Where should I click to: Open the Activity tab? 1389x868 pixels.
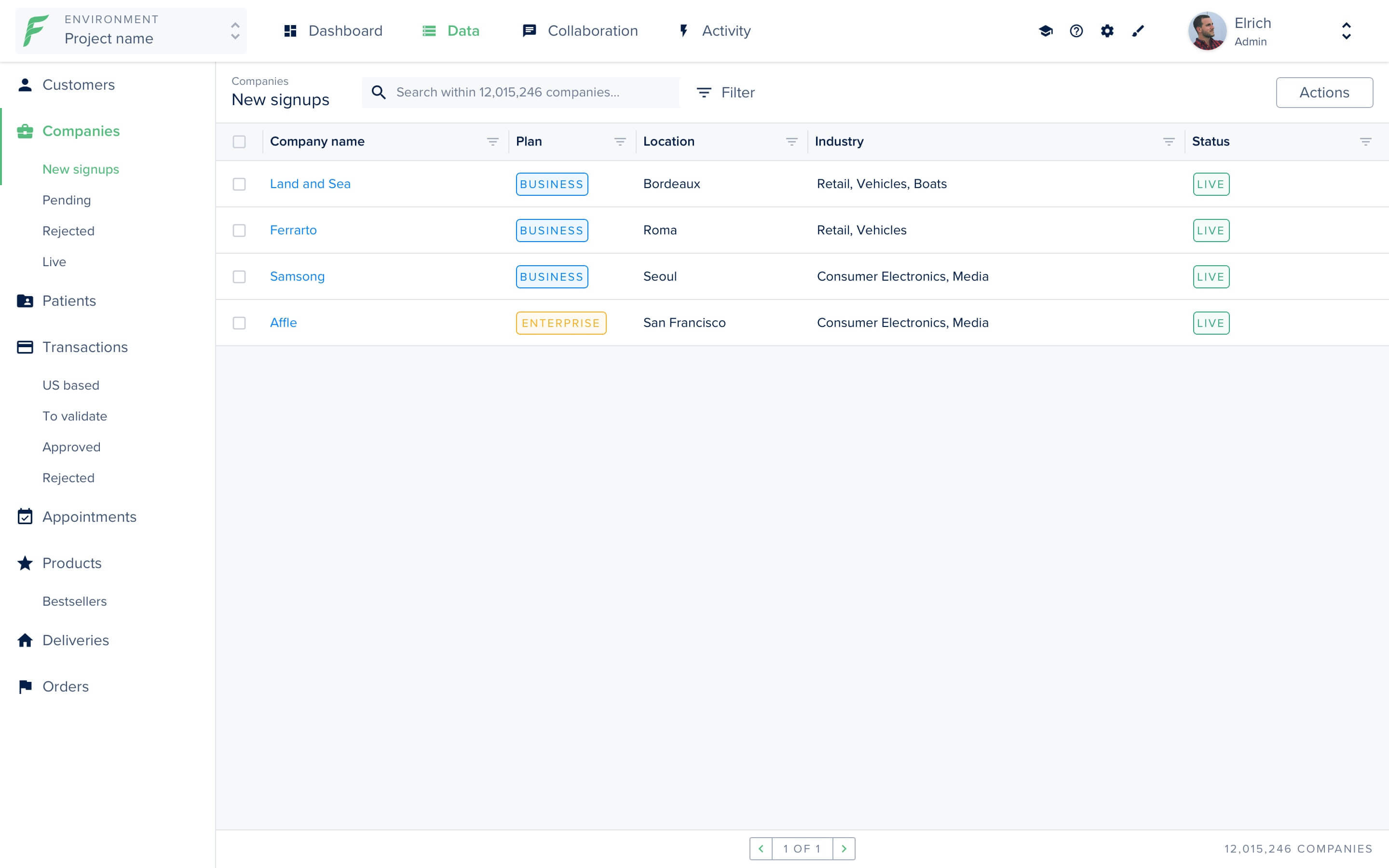pos(715,31)
